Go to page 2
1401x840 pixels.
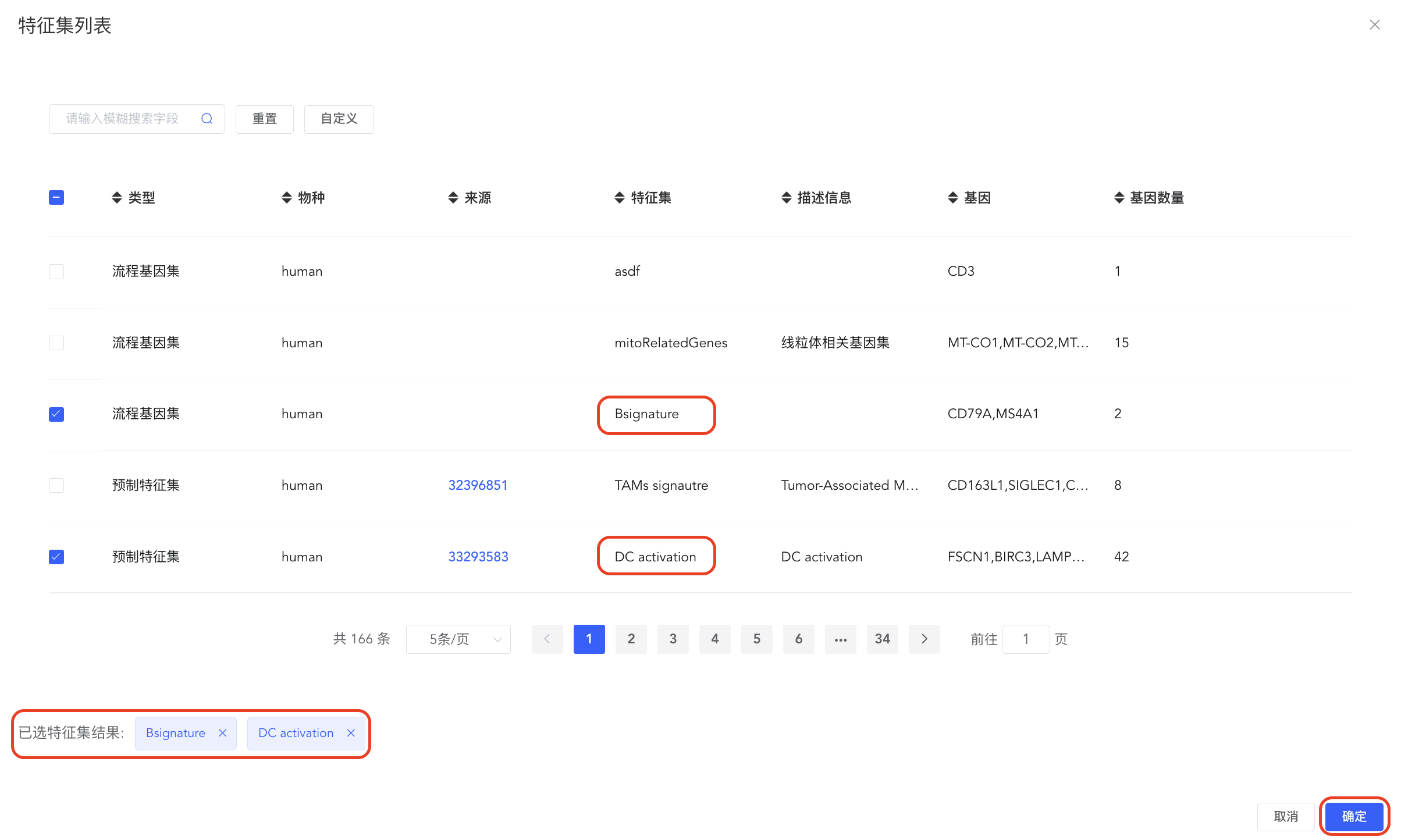(x=631, y=639)
